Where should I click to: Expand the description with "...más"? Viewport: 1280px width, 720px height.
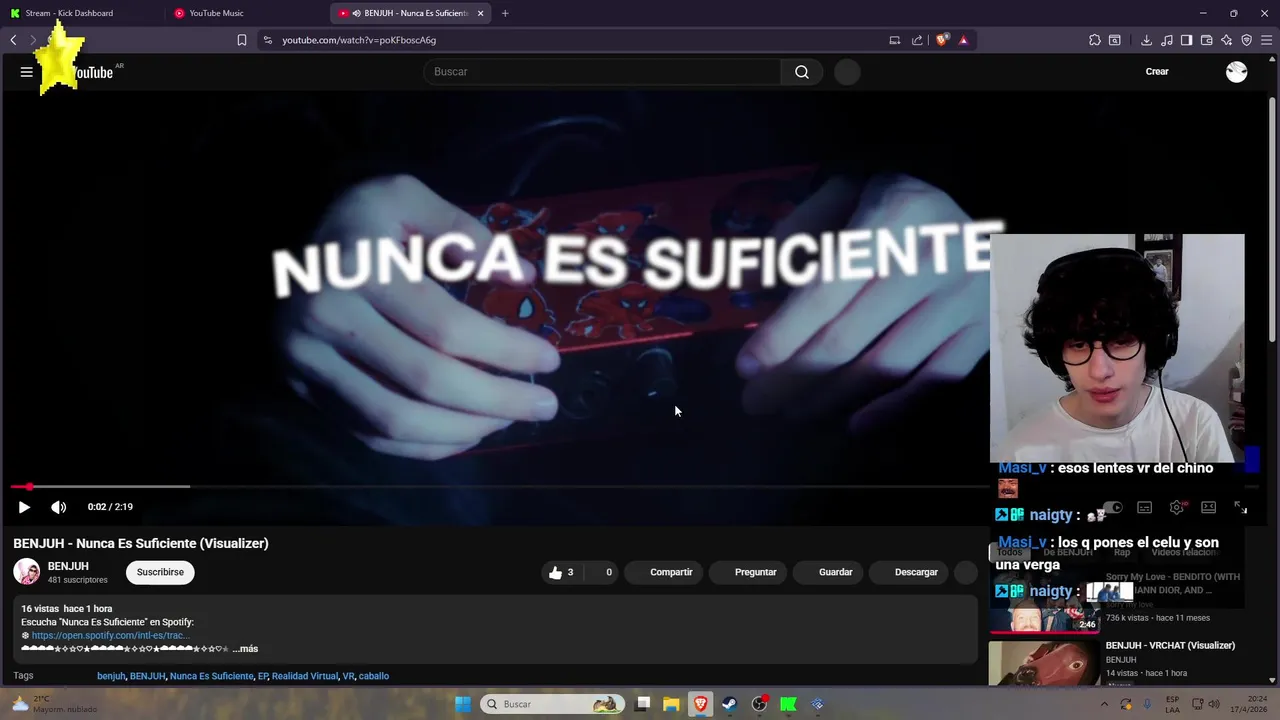245,649
